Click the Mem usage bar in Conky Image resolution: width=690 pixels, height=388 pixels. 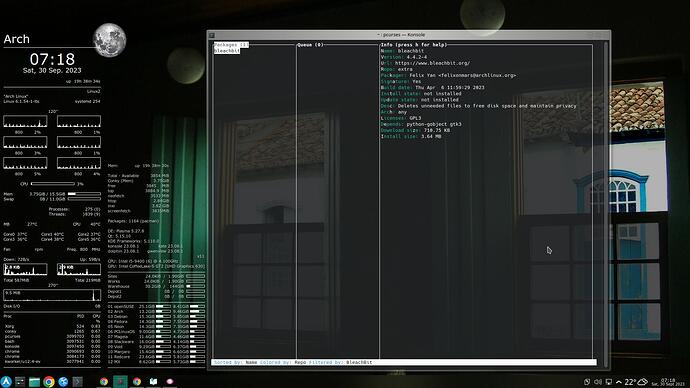point(84,194)
